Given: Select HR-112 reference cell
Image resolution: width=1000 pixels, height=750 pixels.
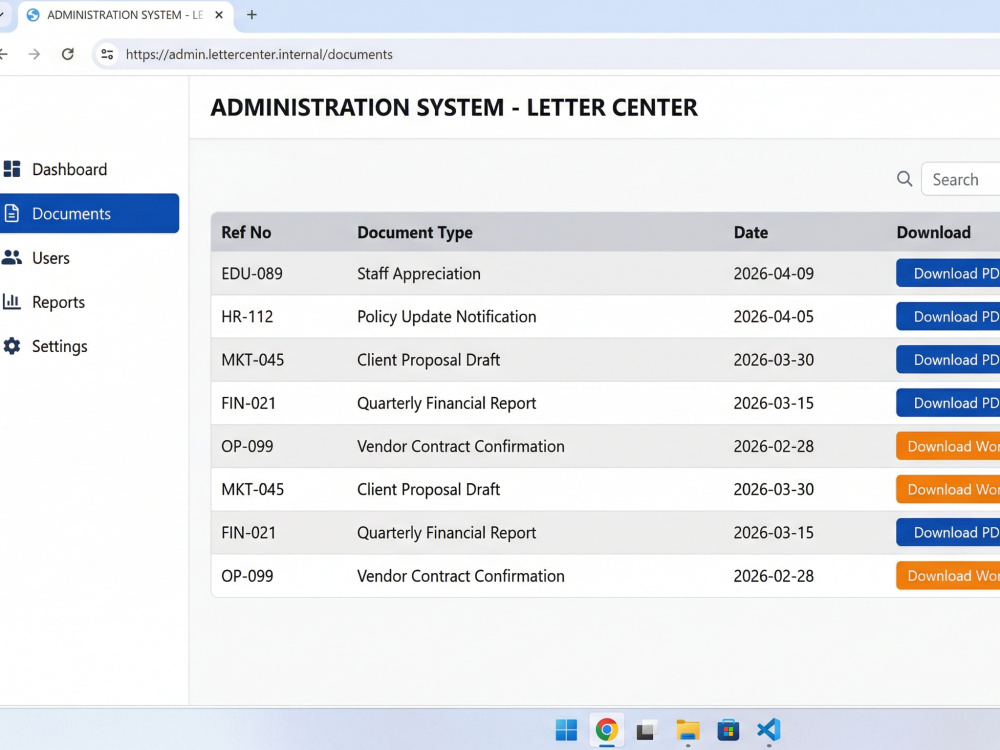Looking at the screenshot, I should (x=247, y=317).
